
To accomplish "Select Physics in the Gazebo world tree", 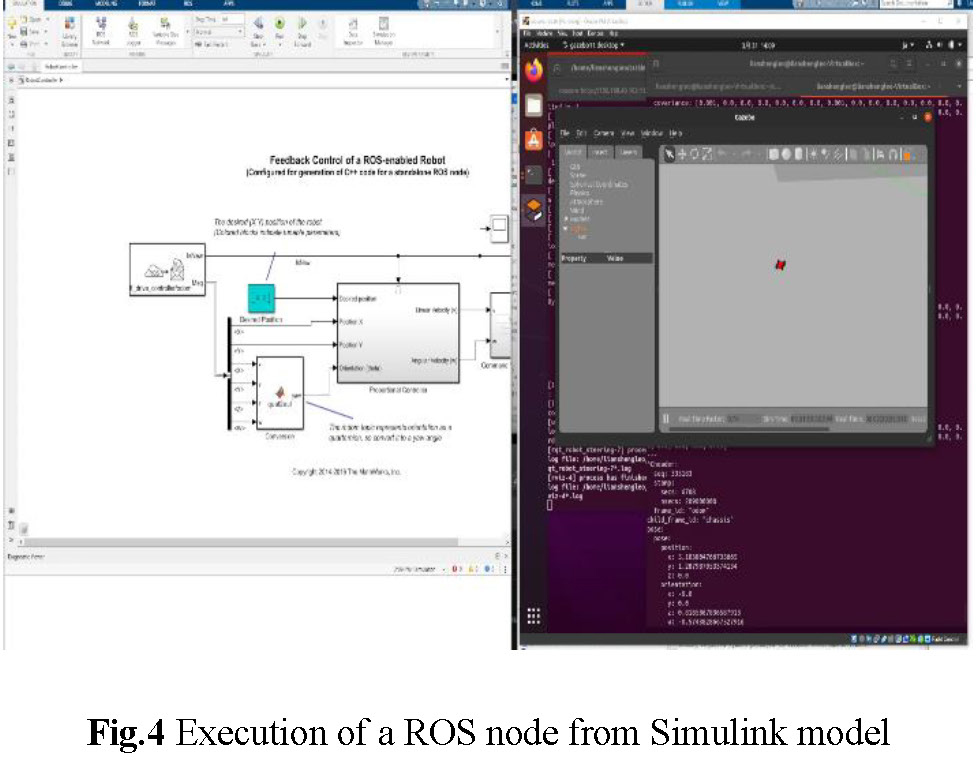I will click(x=580, y=193).
